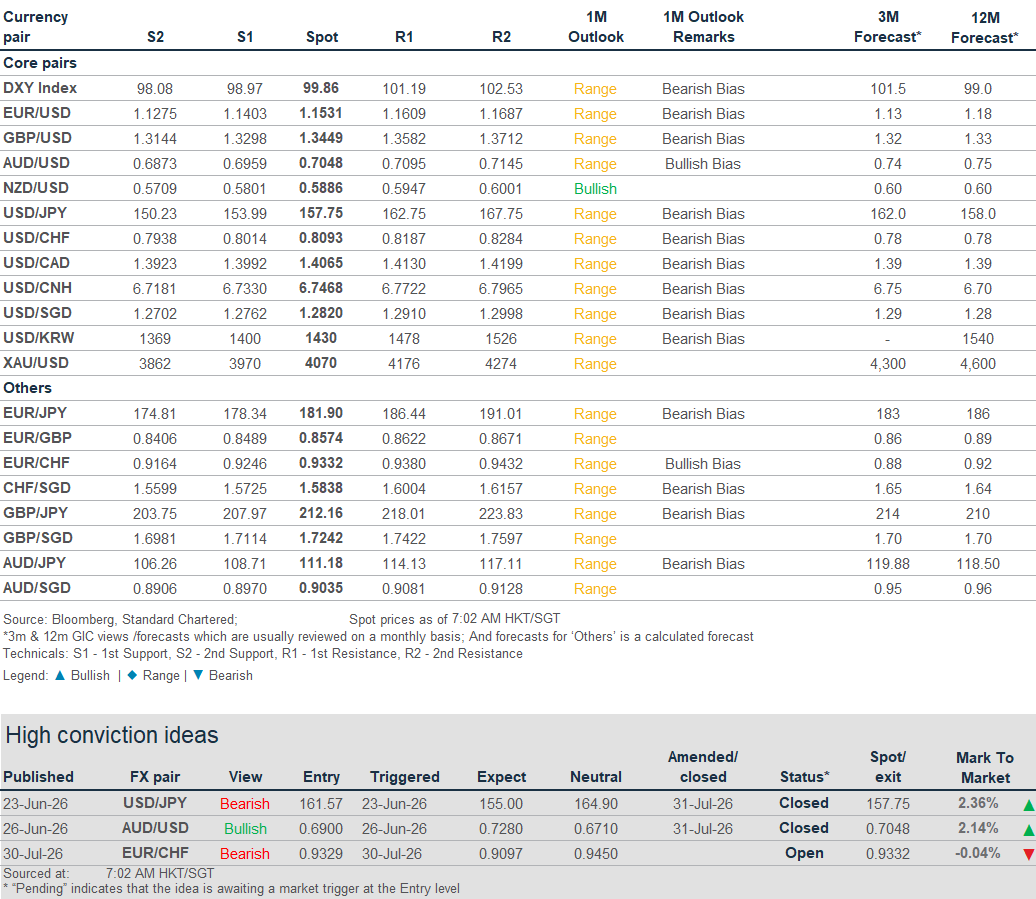1036x899 pixels.
Task: Select the AUD/SGD Range outlook
Action: 595,589
